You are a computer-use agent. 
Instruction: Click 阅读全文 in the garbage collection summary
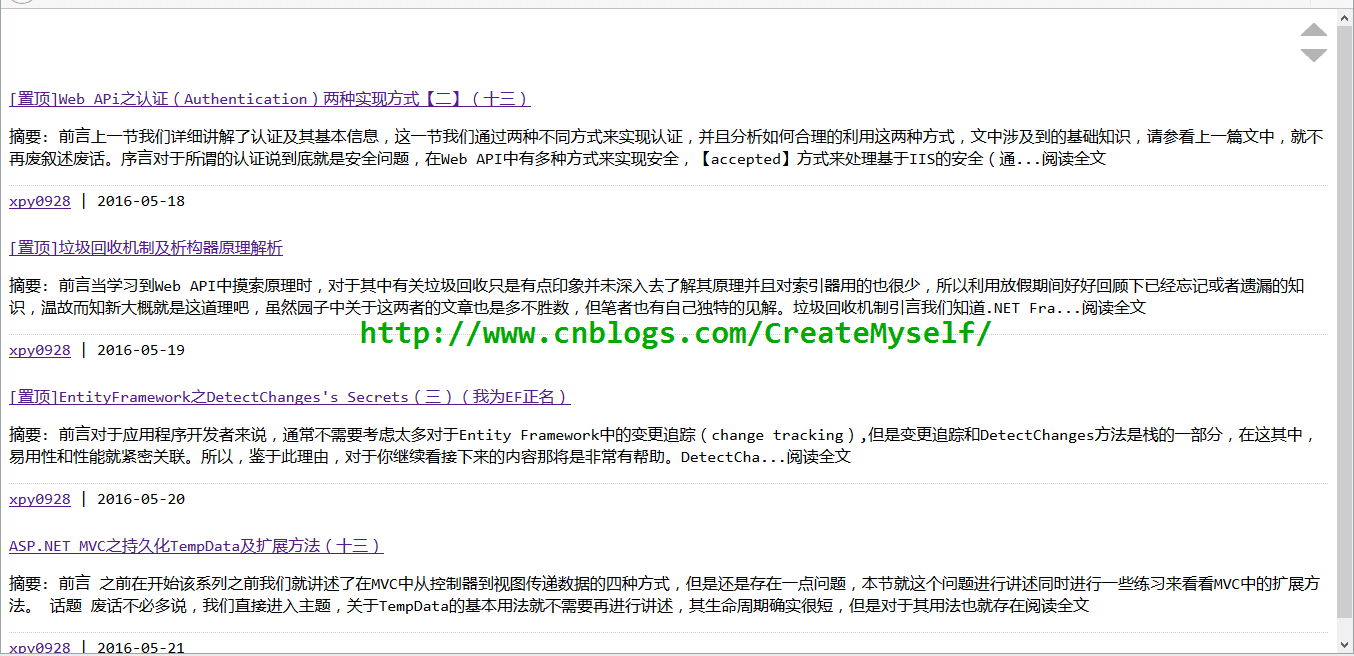click(1113, 308)
